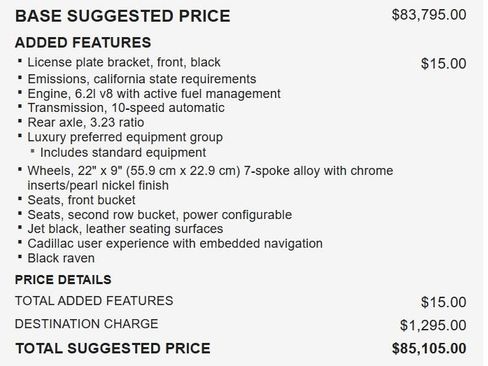Select the Total Added Features row
Screen dimensions: 488x366
tap(241, 301)
